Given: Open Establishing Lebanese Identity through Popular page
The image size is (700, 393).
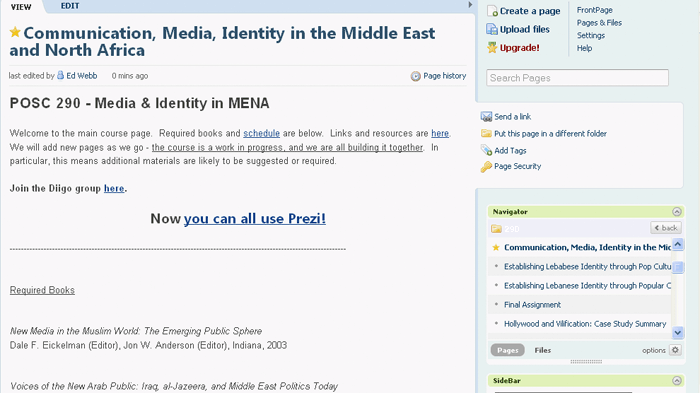Looking at the screenshot, I should coord(588,286).
